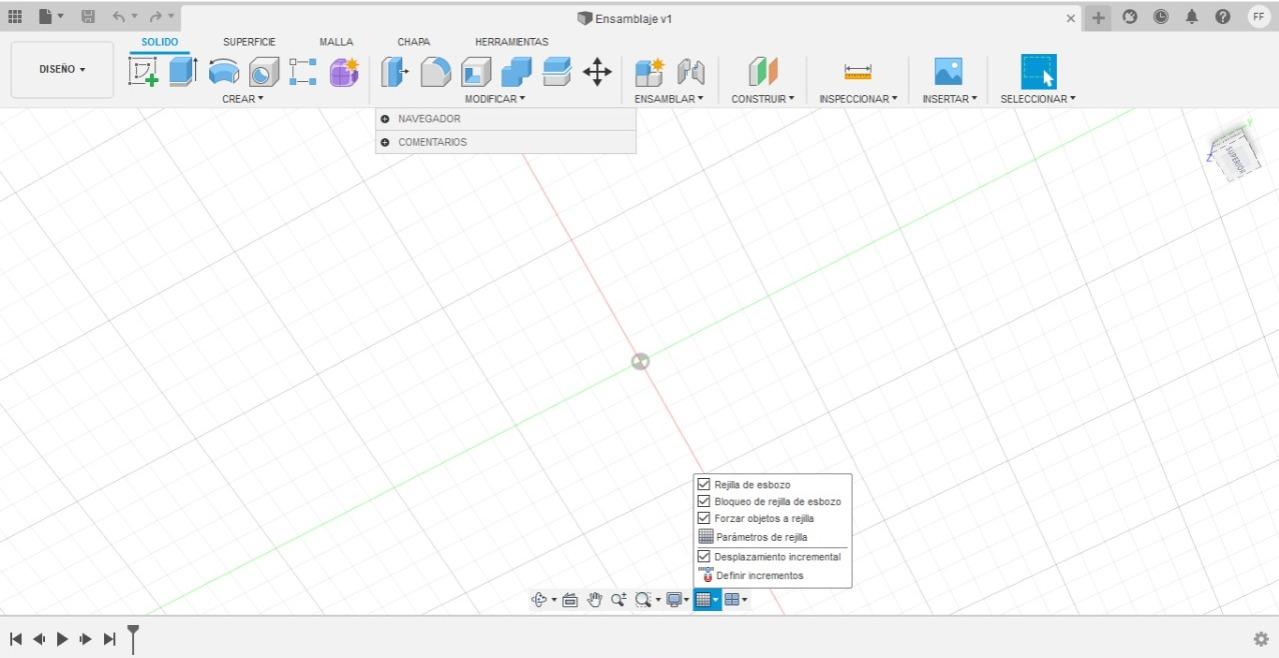This screenshot has width=1279, height=658.
Task: Toggle Bloqueo de rejilla de esbozo
Action: 704,501
